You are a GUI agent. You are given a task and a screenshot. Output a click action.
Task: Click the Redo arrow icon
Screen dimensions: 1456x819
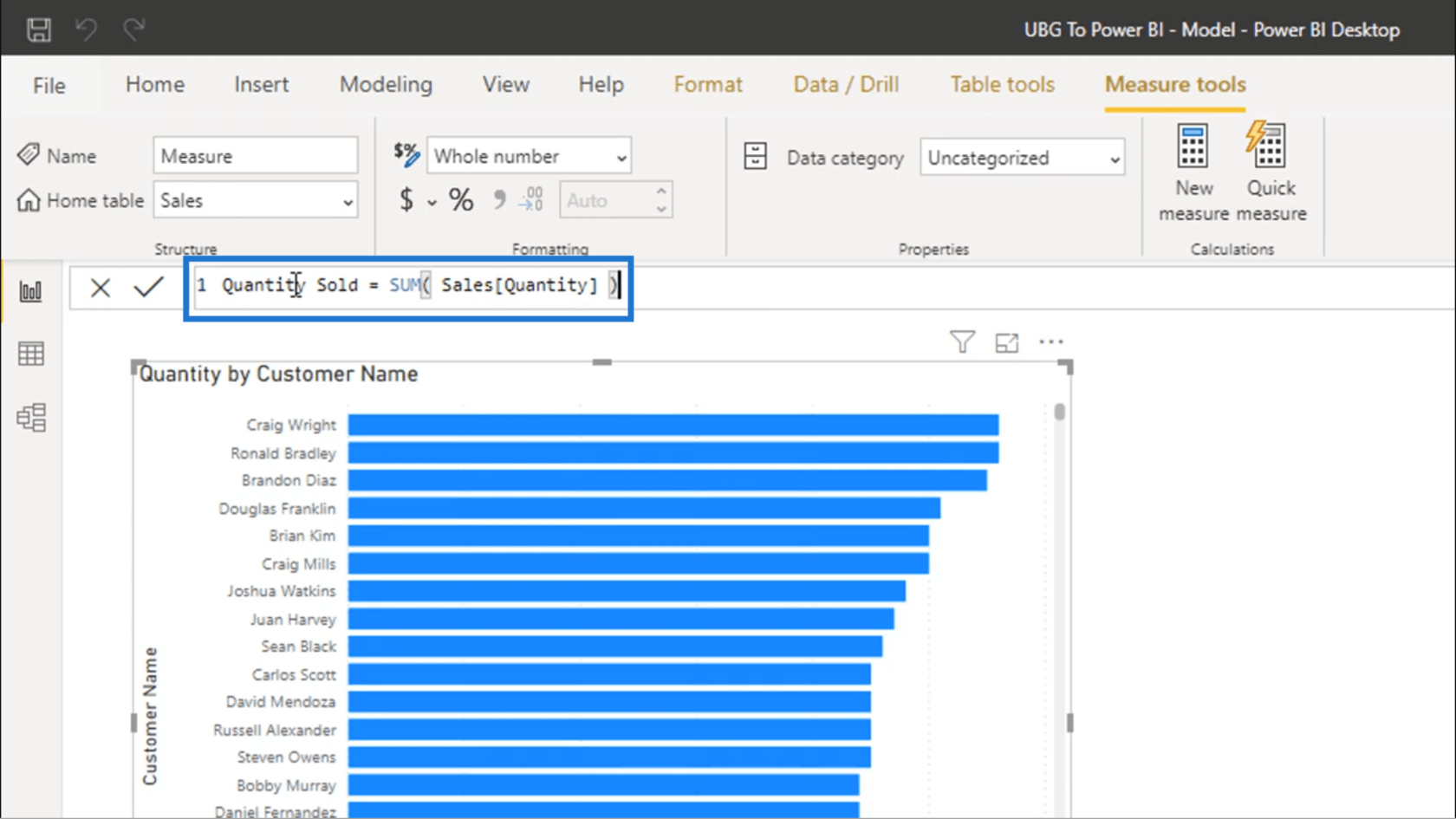133,29
